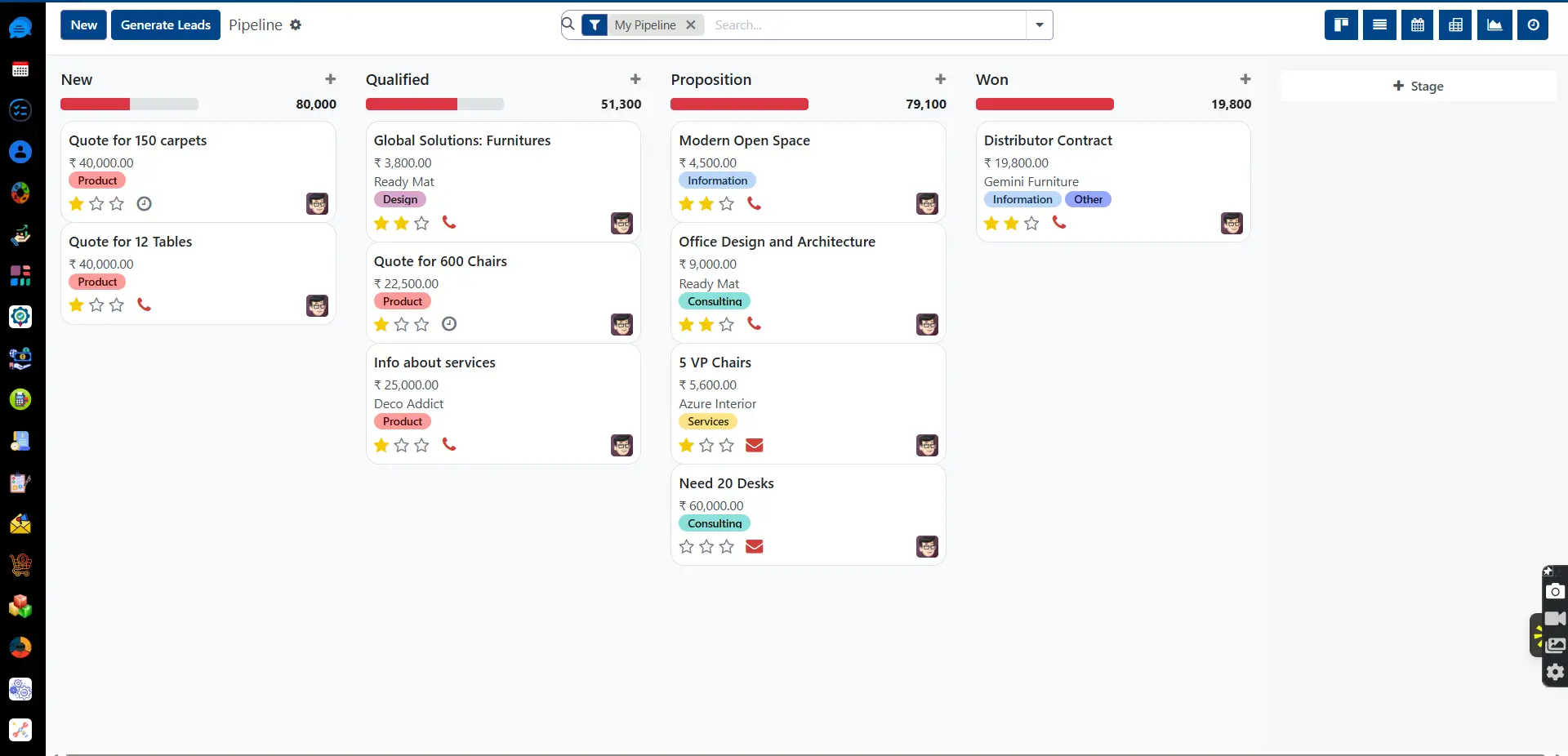This screenshot has width=1568, height=756.
Task: Open activity clock on Quote for 600 Chairs
Action: [x=448, y=324]
